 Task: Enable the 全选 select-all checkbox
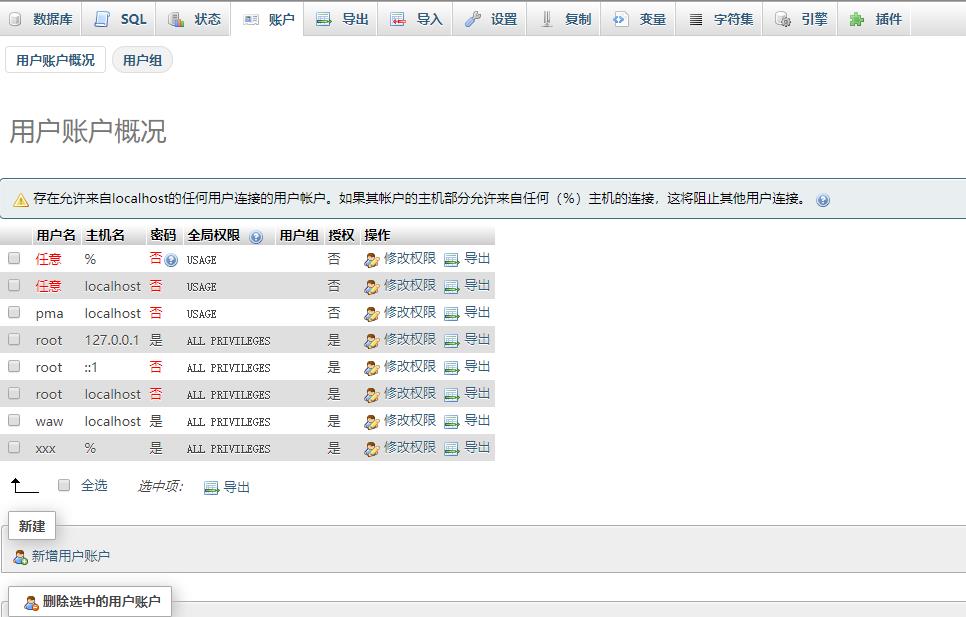63,486
